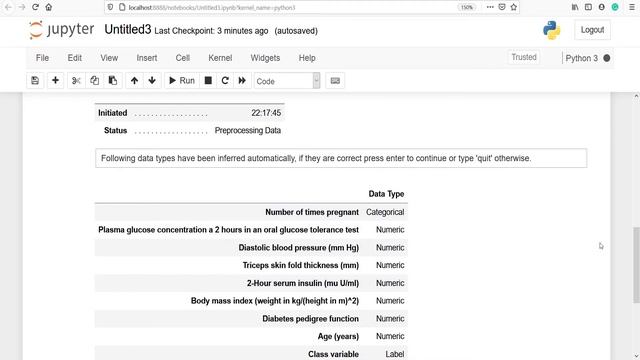640x360 pixels.
Task: Click 'Diabetes pedigree function' row label
Action: [x=310, y=319]
